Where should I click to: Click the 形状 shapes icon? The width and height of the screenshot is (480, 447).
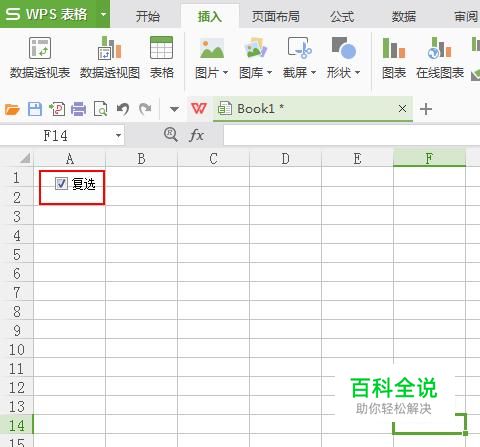pos(344,49)
